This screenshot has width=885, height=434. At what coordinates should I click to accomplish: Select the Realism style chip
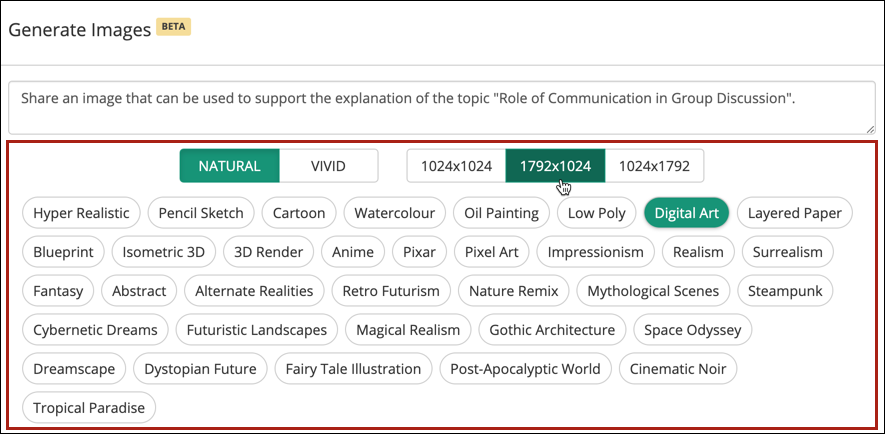pos(698,252)
